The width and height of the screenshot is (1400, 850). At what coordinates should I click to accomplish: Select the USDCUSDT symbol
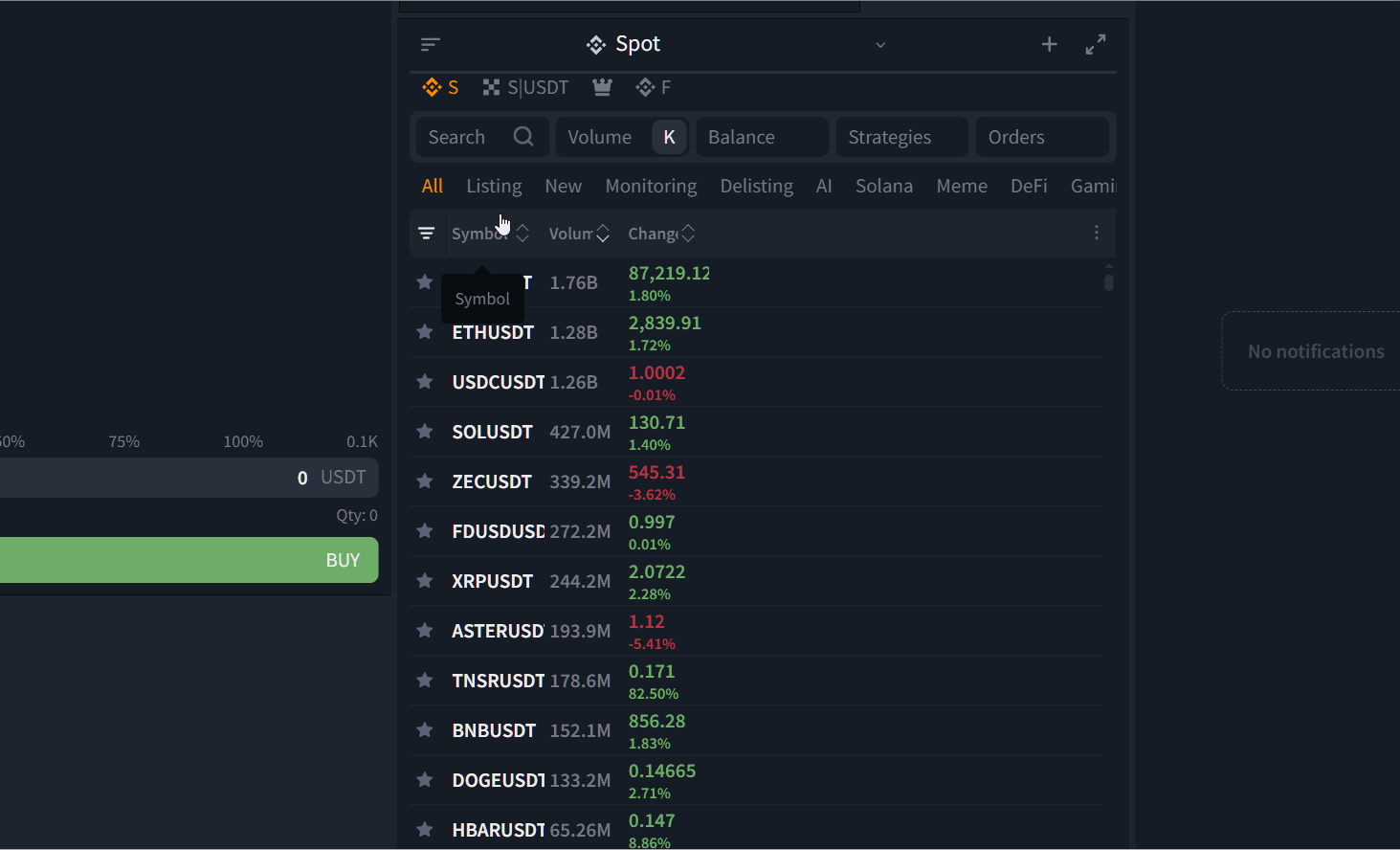click(499, 382)
